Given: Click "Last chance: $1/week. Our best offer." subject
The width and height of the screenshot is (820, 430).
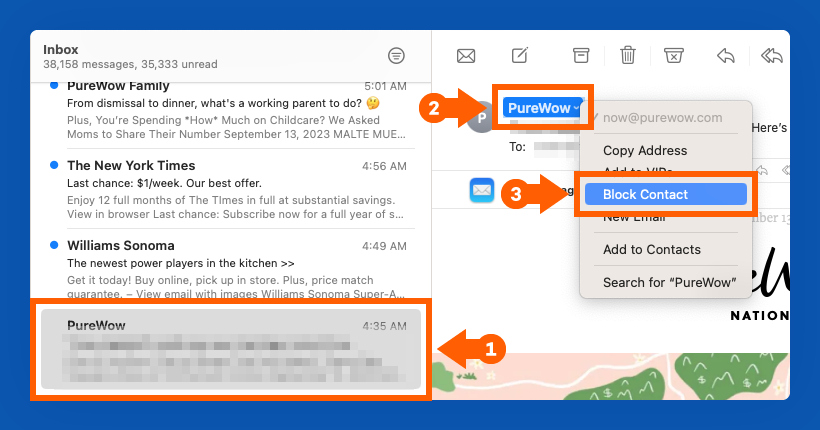Looking at the screenshot, I should 164,184.
